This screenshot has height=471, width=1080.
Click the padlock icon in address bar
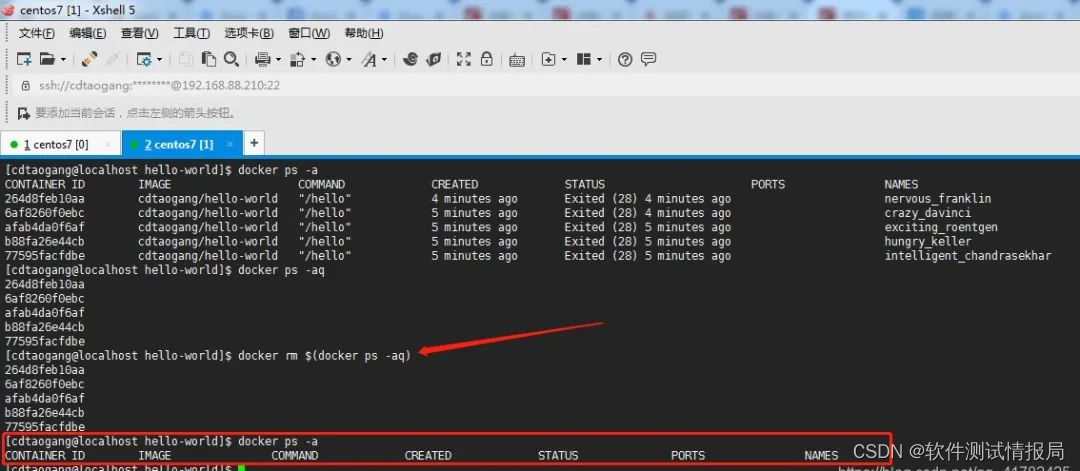26,85
